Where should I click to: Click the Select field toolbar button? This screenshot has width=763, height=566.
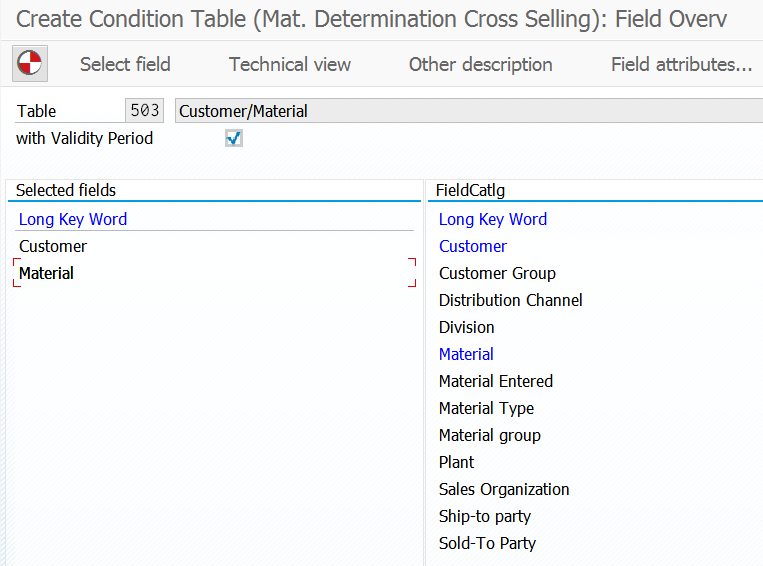pos(125,64)
